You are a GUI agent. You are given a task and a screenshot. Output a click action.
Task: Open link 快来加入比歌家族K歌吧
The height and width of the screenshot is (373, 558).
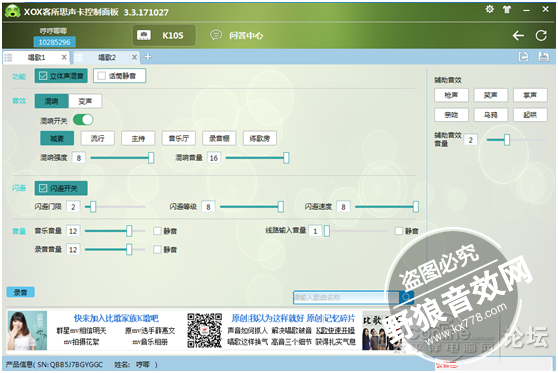coord(116,318)
